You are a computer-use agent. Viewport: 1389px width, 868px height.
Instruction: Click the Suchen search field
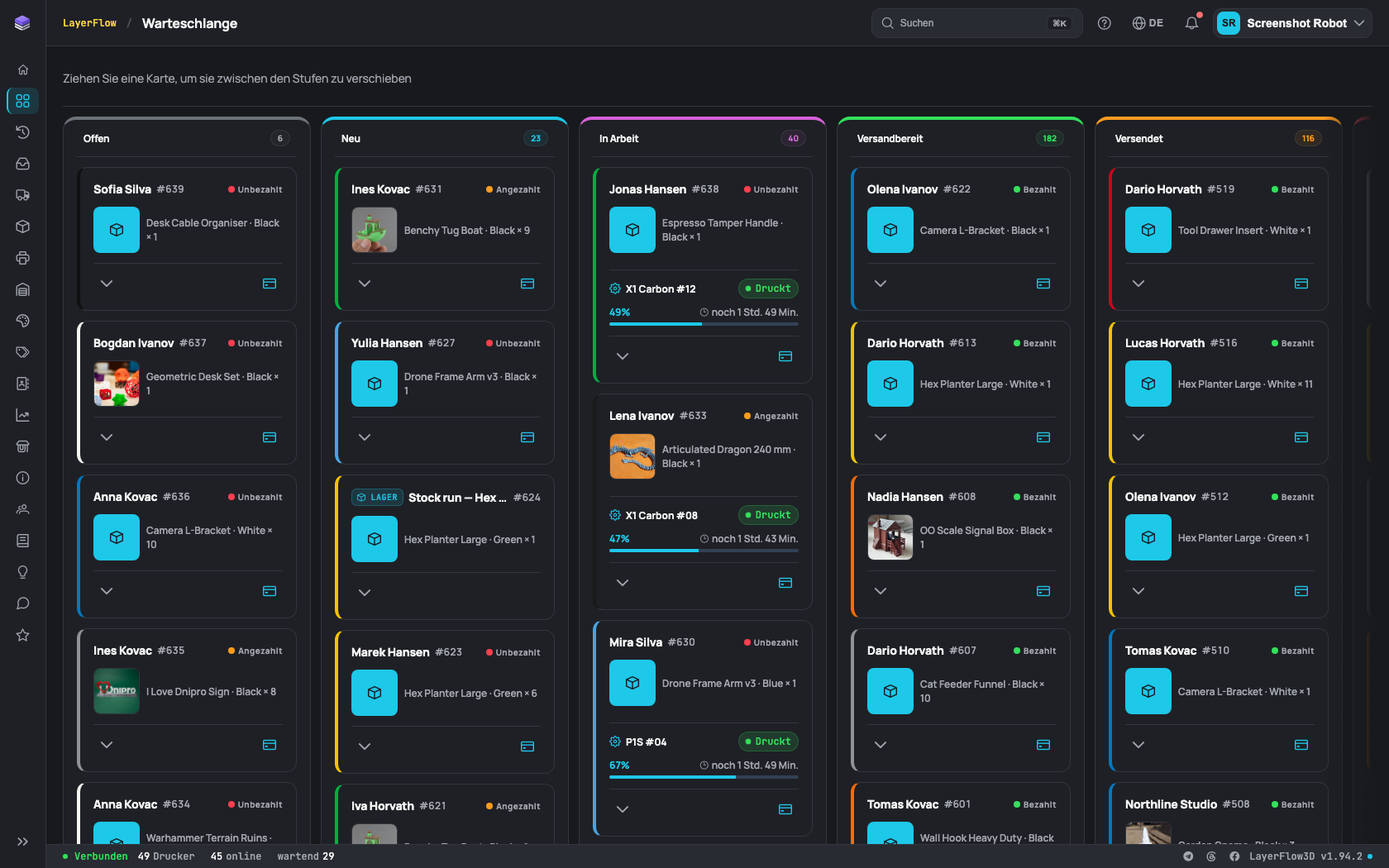976,23
